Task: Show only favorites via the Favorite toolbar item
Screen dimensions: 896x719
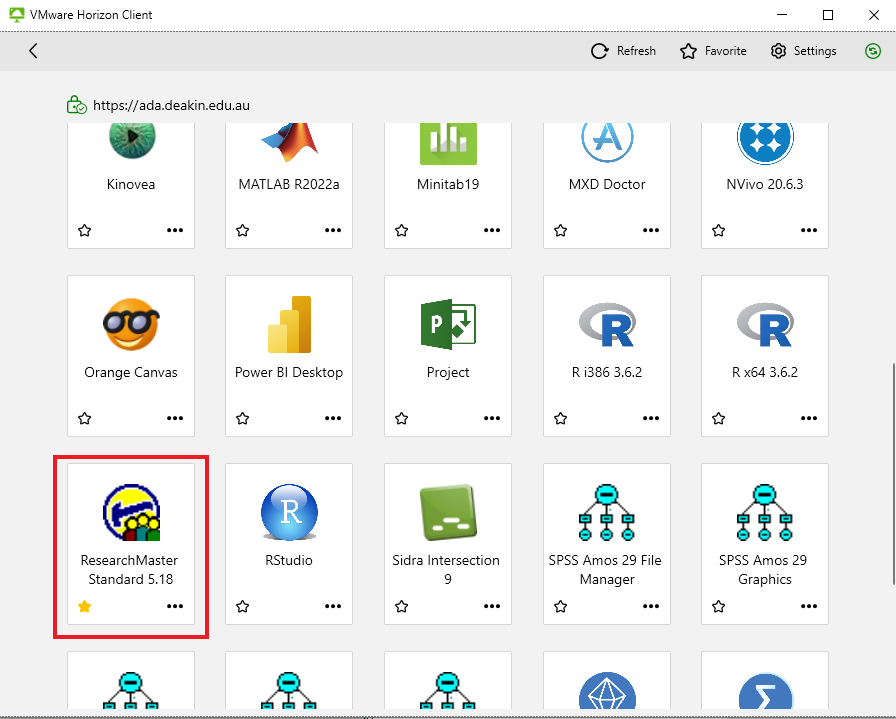Action: click(x=713, y=51)
